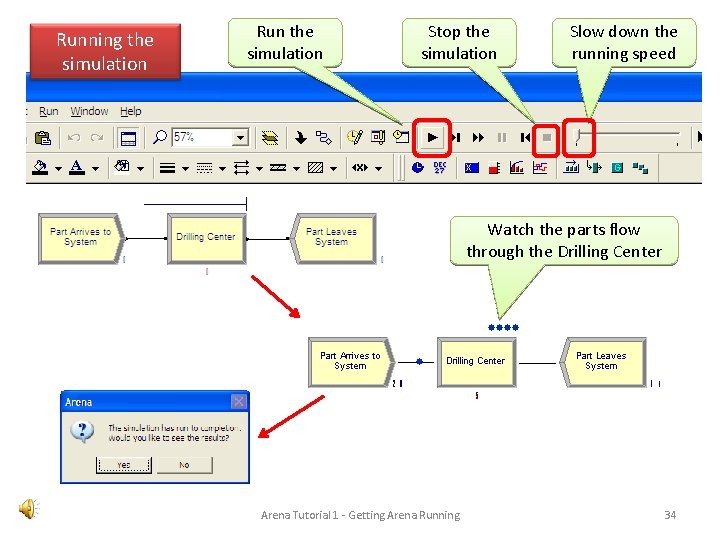Select the upper Part Arrives to System module
This screenshot has height=540, width=720.
(81, 239)
